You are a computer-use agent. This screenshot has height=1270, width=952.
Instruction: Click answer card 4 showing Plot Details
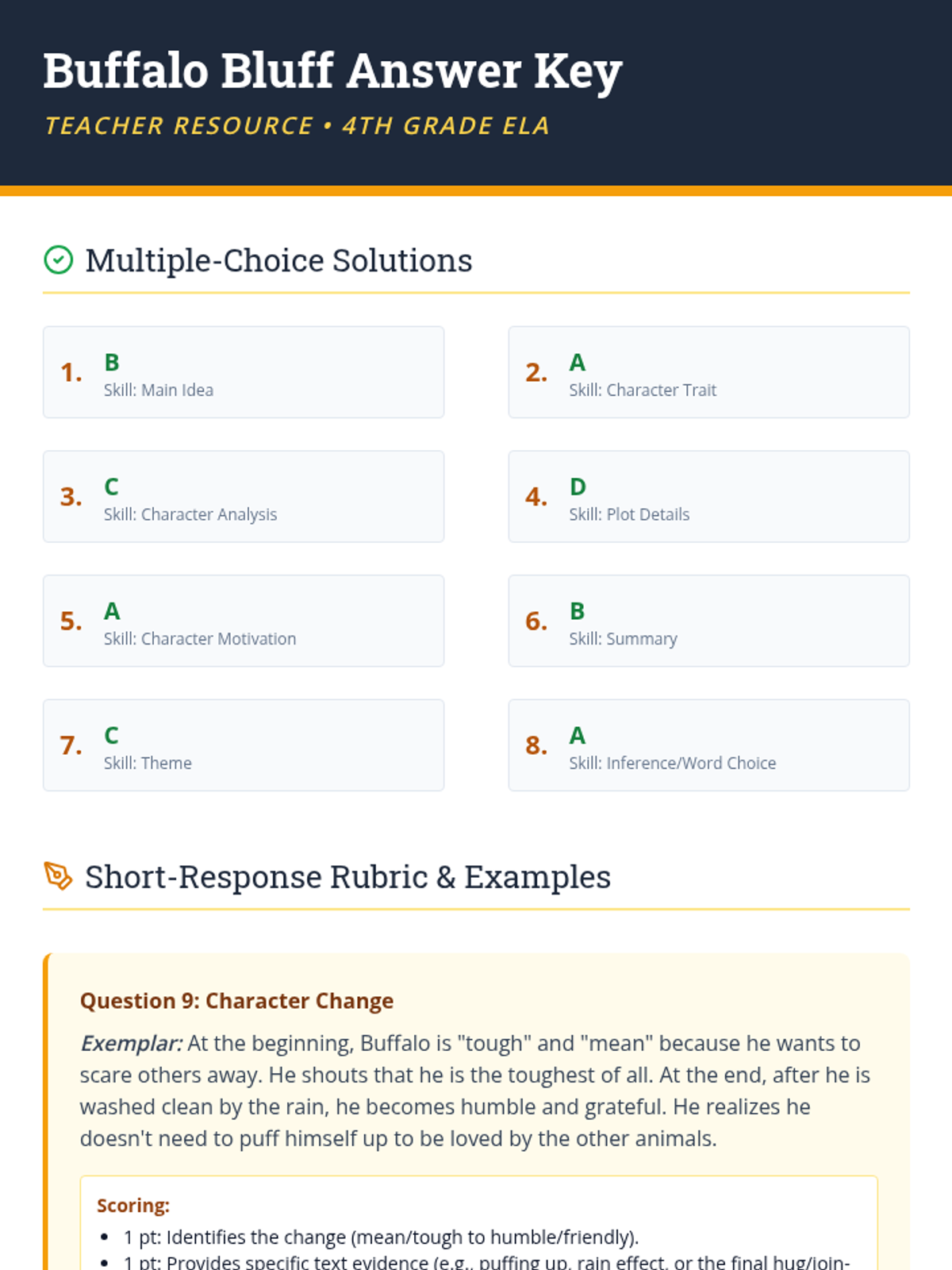pyautogui.click(x=708, y=497)
